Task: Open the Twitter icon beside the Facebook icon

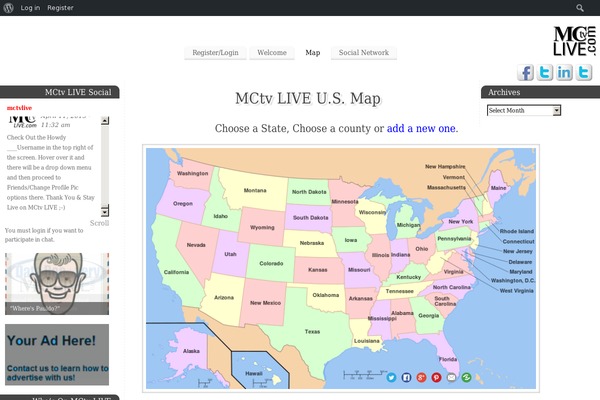Action: [545, 72]
